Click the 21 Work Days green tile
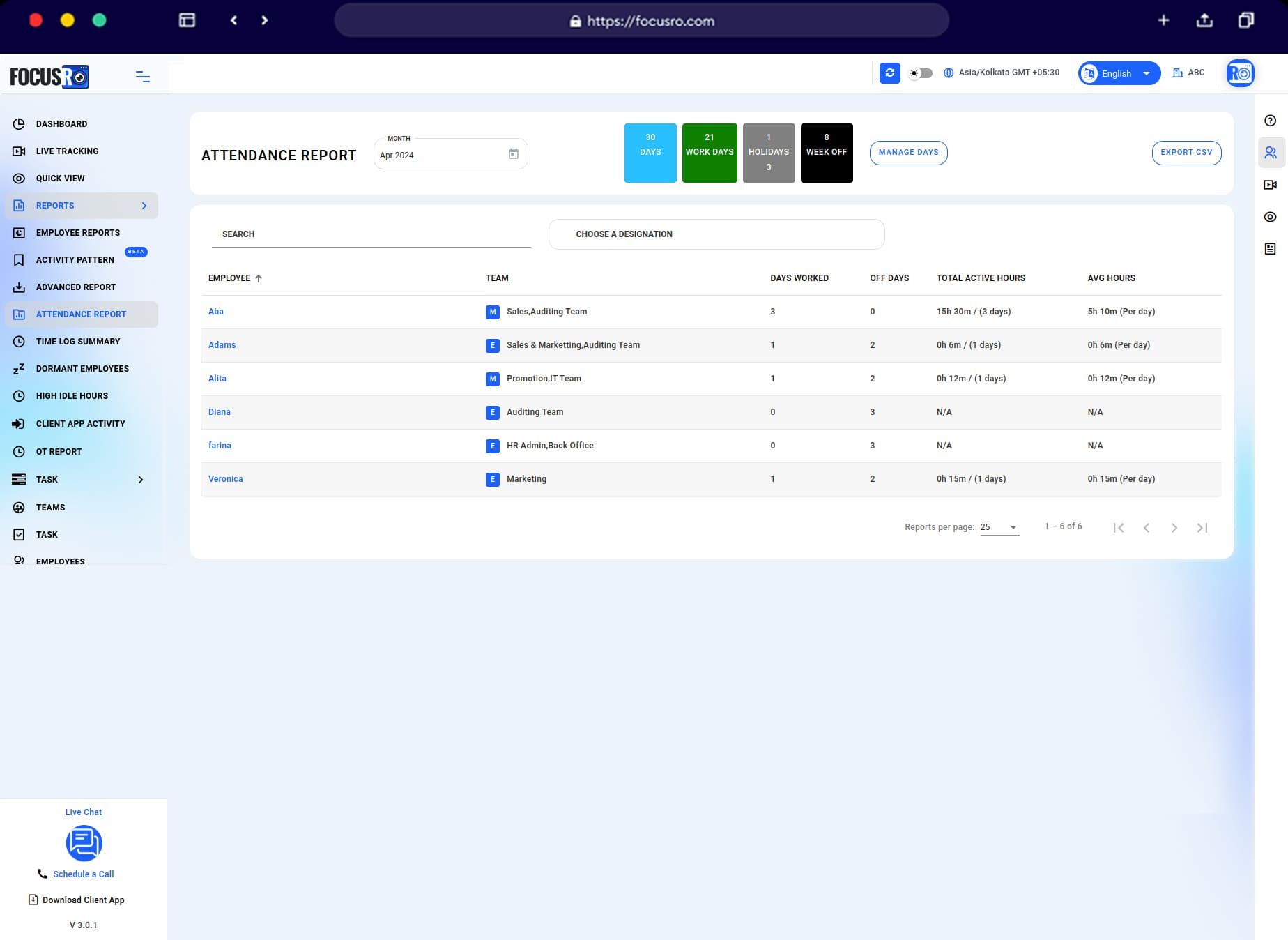This screenshot has width=1288, height=940. pos(710,152)
